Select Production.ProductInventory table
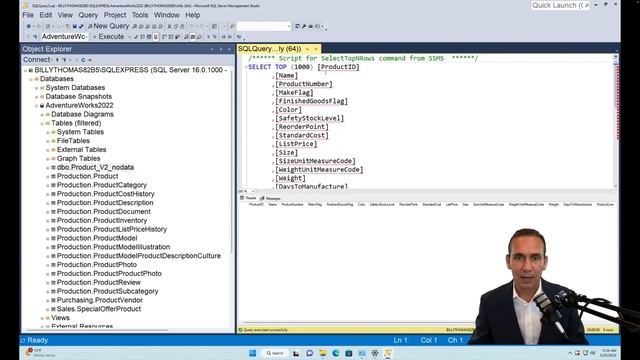 (x=102, y=220)
